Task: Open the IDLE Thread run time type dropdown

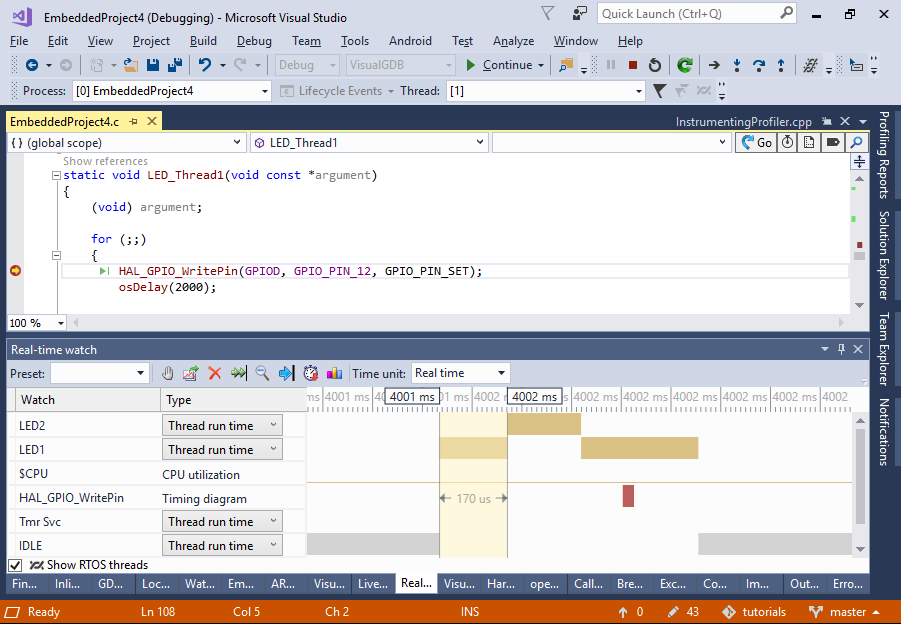Action: [x=222, y=545]
